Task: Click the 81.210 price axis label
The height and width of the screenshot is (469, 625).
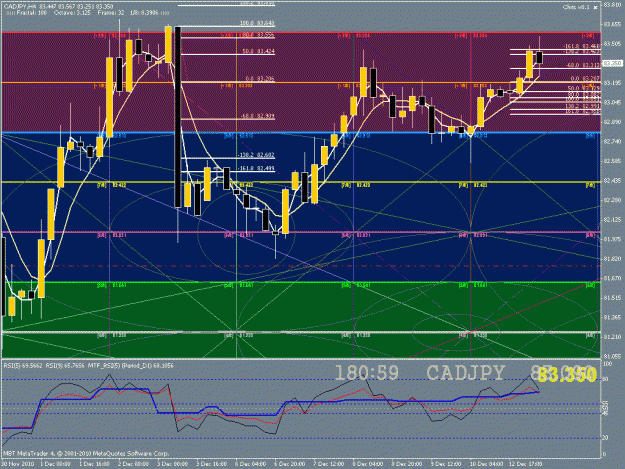Action: coord(613,337)
